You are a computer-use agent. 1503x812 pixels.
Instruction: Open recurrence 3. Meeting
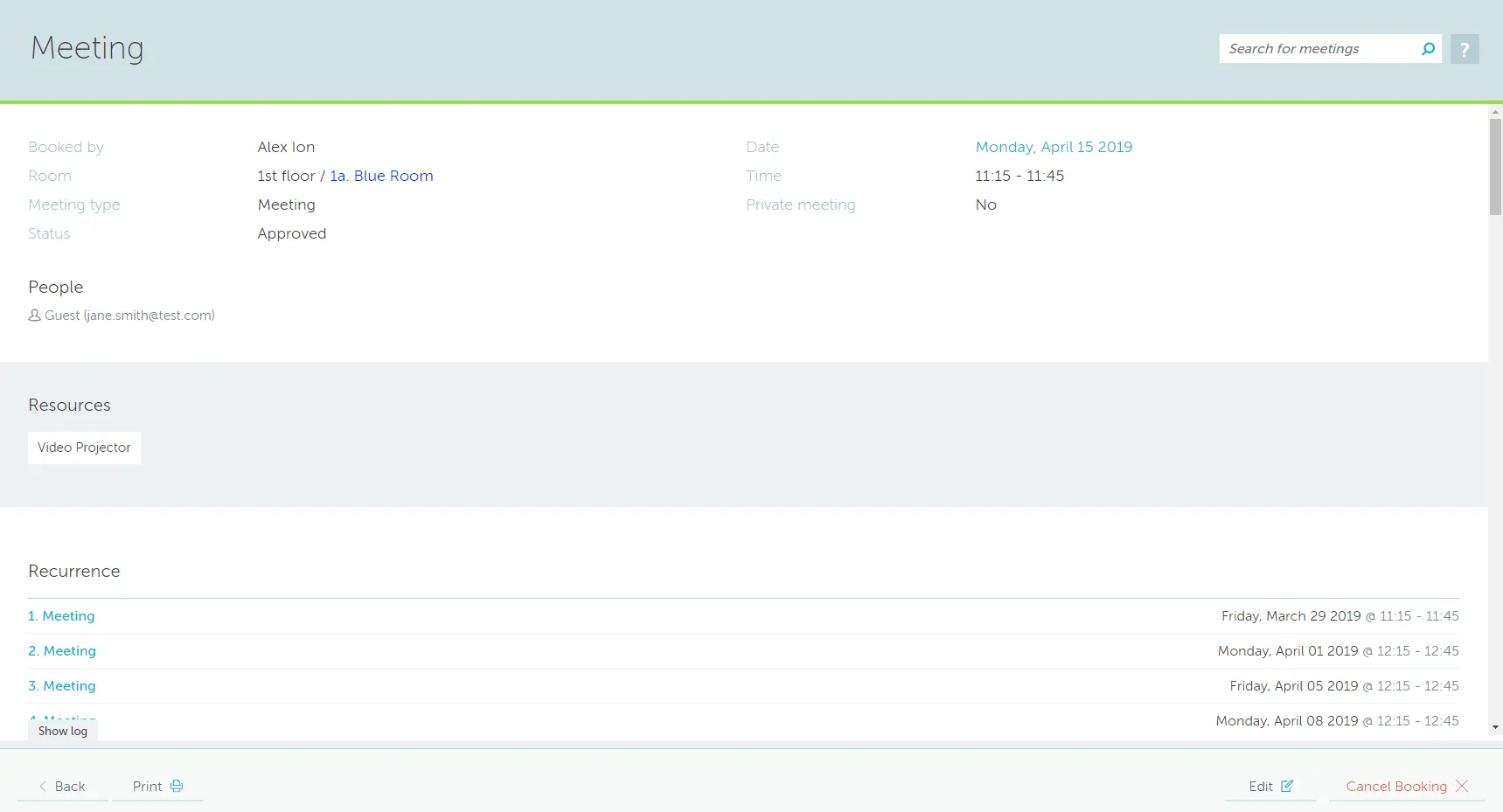pos(62,686)
